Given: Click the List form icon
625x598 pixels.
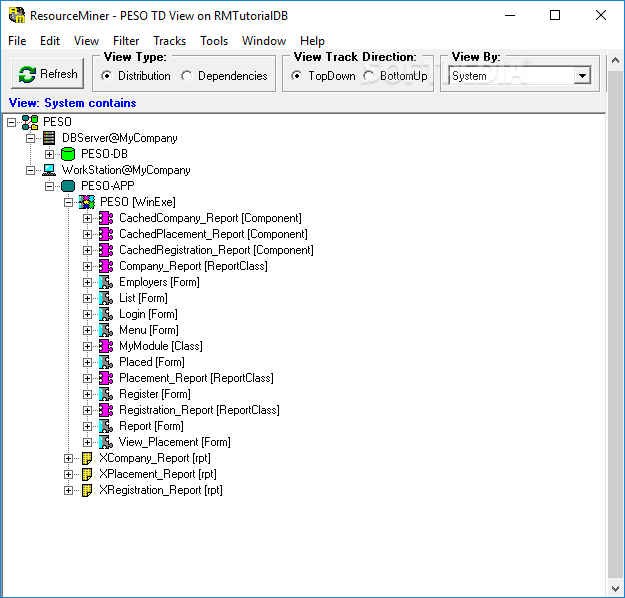Looking at the screenshot, I should click(x=106, y=298).
